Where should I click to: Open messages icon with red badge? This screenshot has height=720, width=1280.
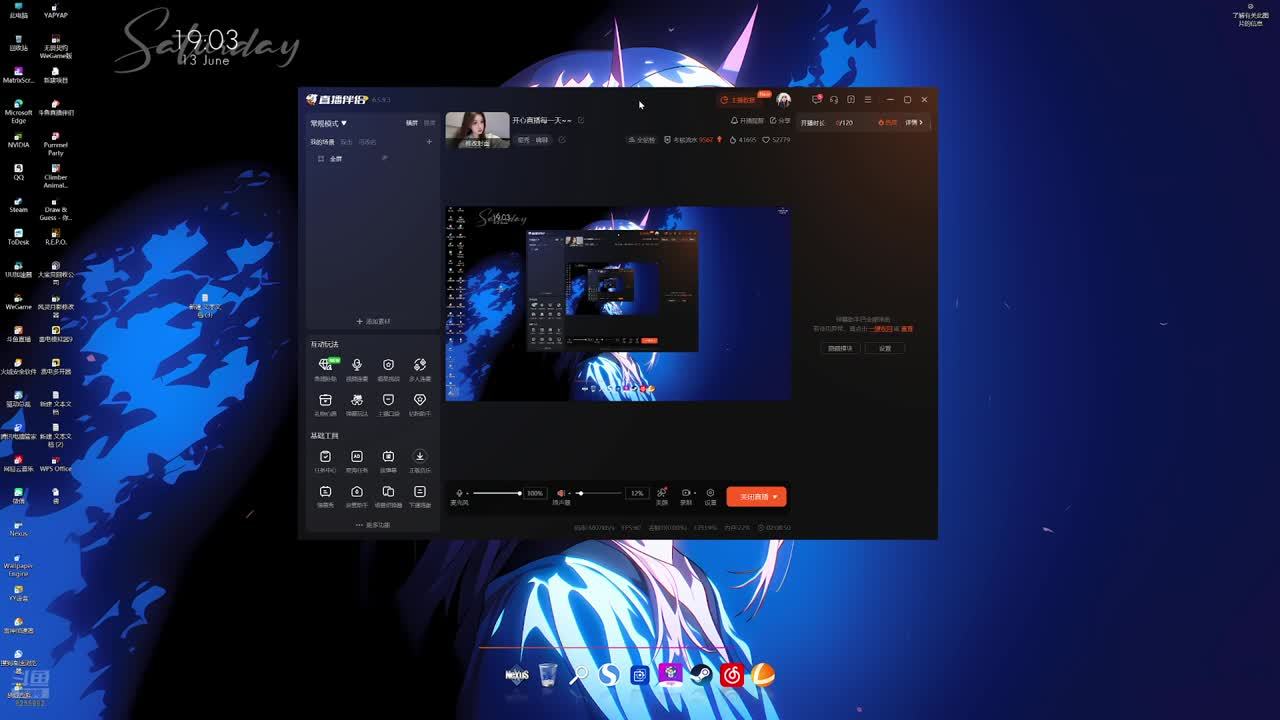click(817, 100)
